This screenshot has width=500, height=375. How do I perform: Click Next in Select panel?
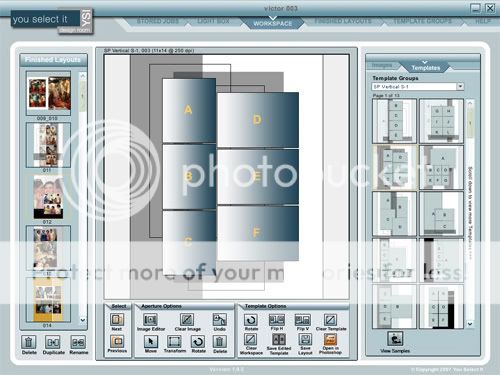[117, 320]
